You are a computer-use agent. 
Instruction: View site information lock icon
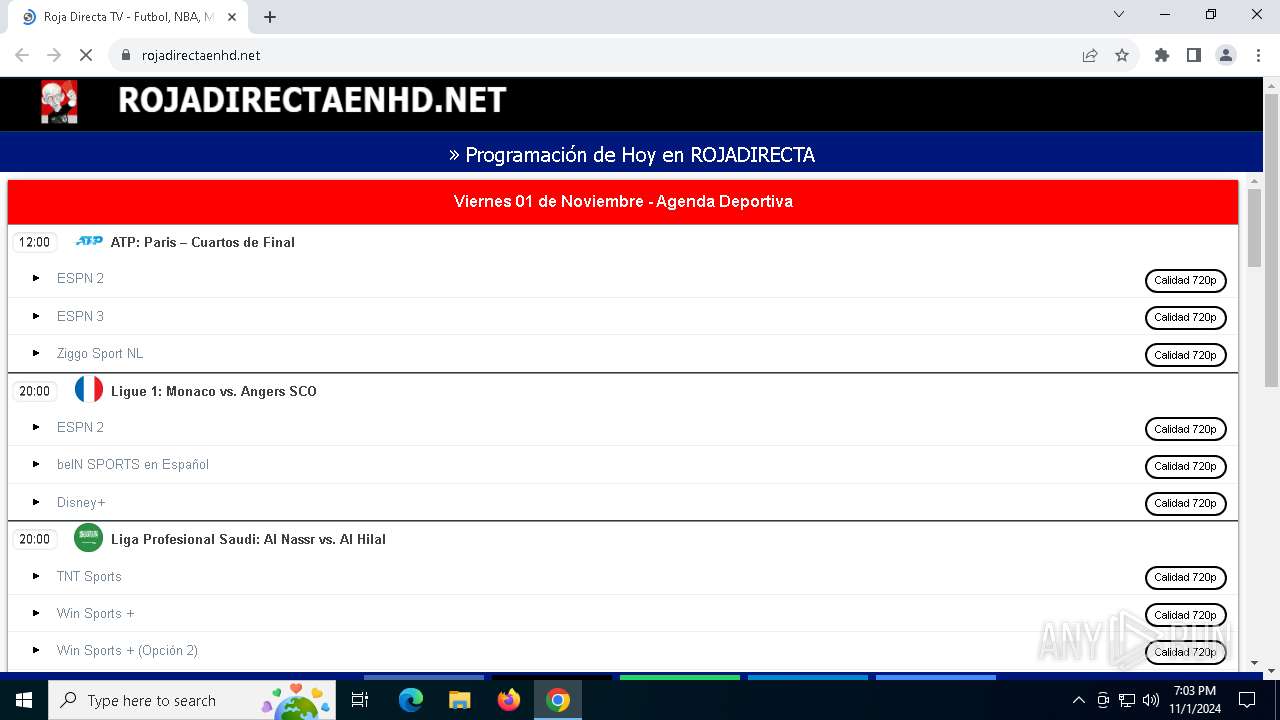pos(126,55)
